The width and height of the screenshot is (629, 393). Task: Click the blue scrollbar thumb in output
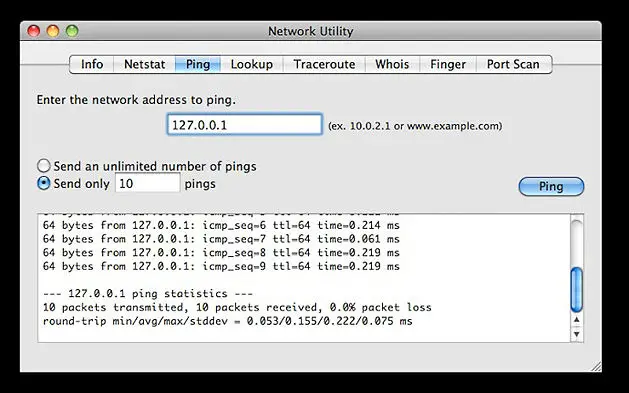point(576,290)
